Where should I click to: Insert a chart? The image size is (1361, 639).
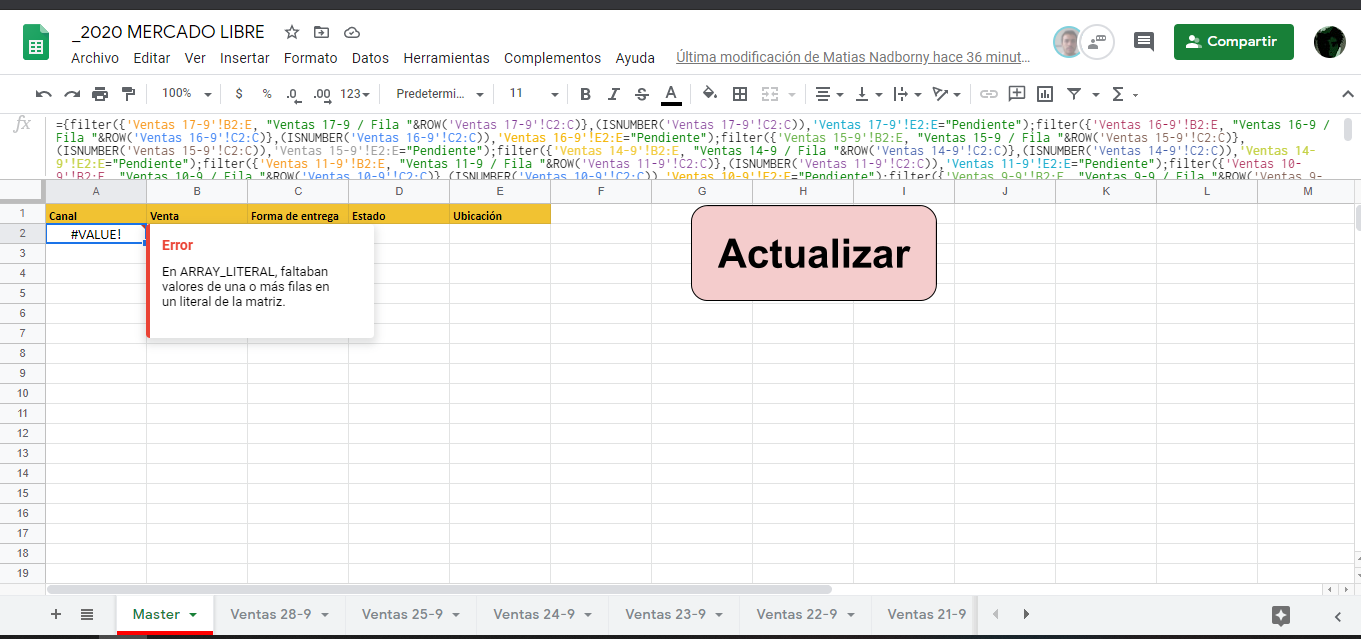(x=1045, y=94)
